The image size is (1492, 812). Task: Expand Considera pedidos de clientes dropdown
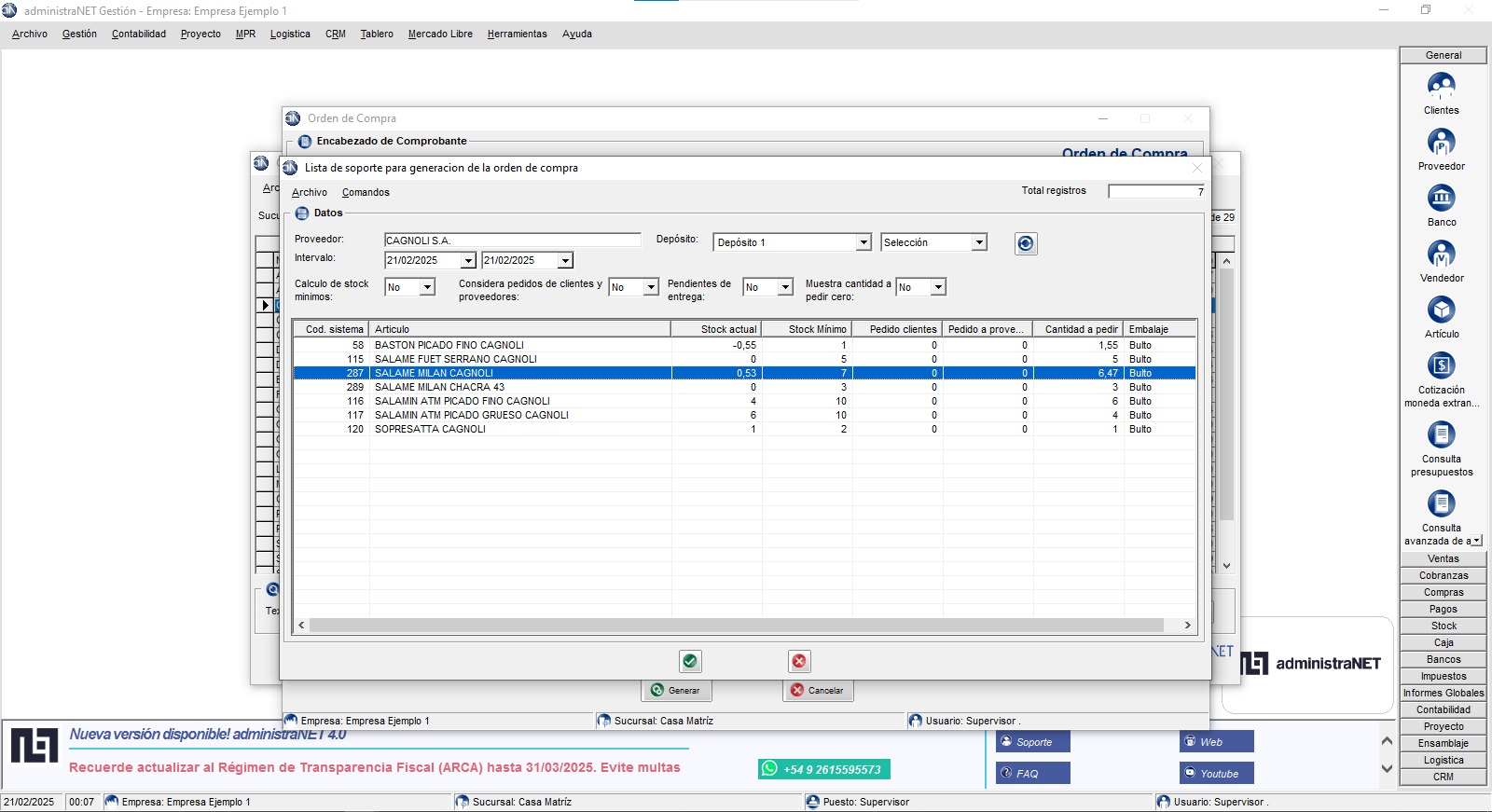(x=651, y=287)
